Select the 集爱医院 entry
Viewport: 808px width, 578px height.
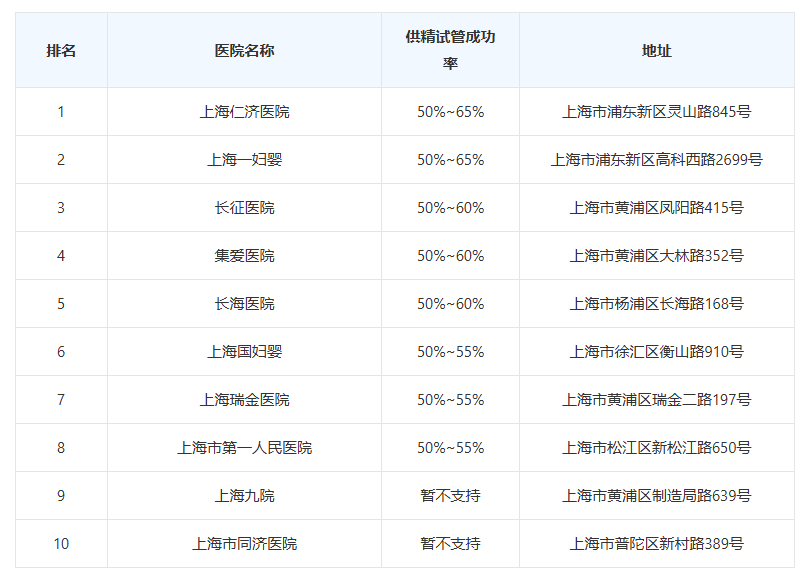[x=244, y=256]
